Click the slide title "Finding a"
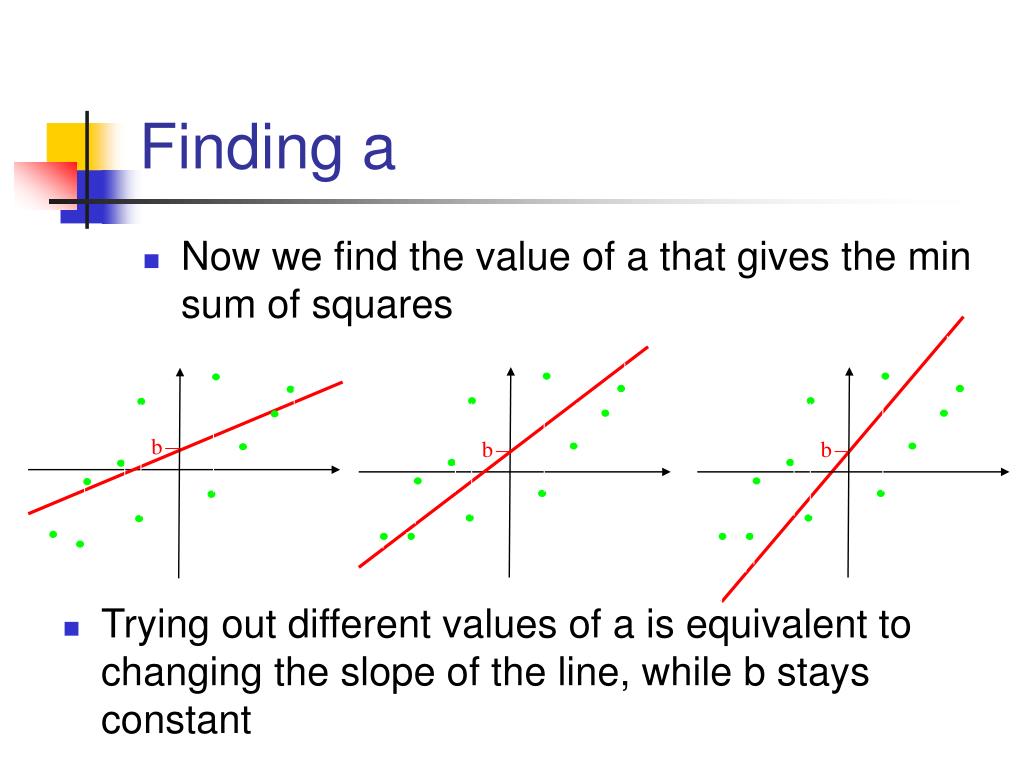Screen dimensions: 1024x768 pos(268,148)
